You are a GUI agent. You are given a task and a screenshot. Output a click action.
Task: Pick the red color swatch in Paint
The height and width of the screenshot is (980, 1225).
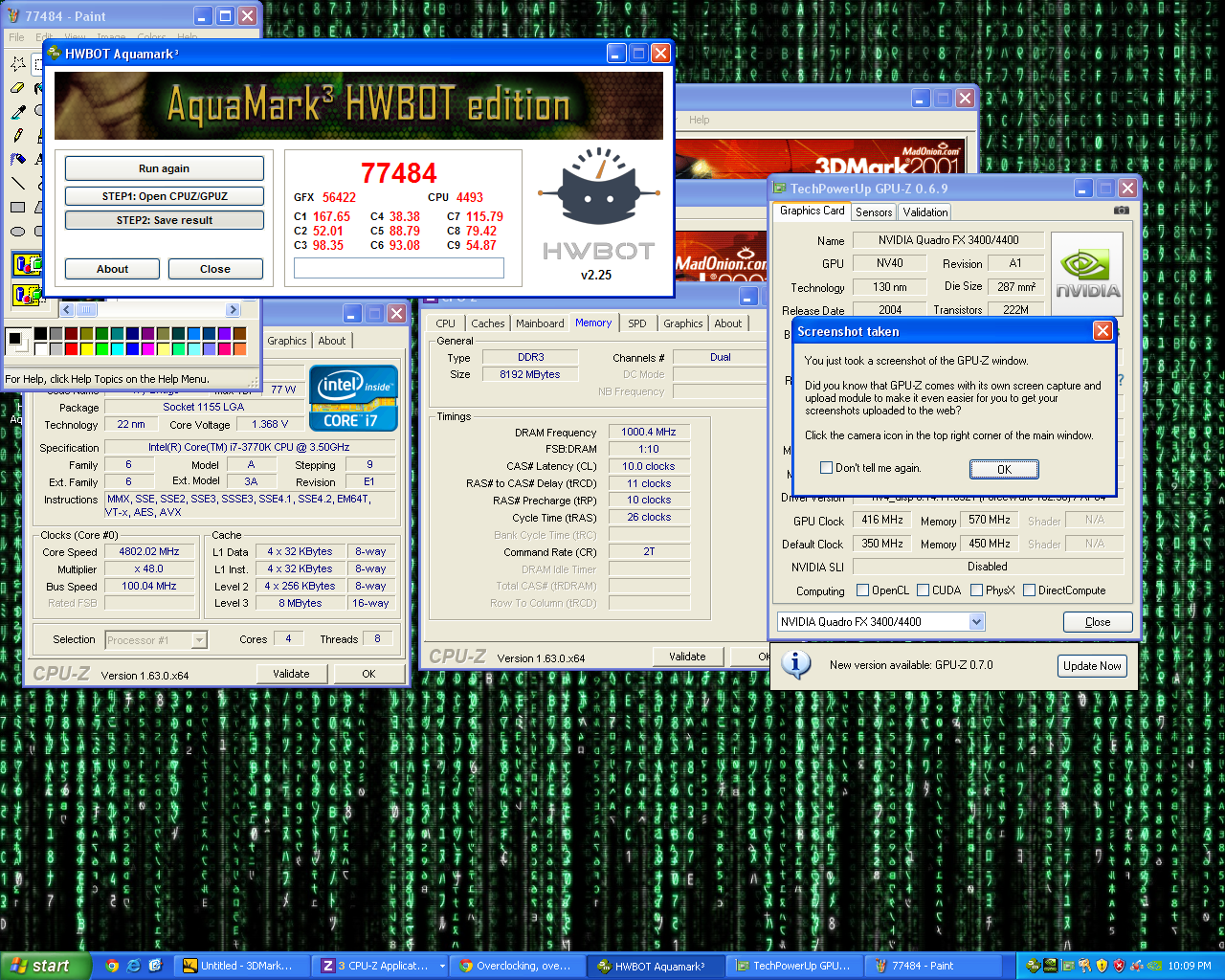click(x=71, y=348)
